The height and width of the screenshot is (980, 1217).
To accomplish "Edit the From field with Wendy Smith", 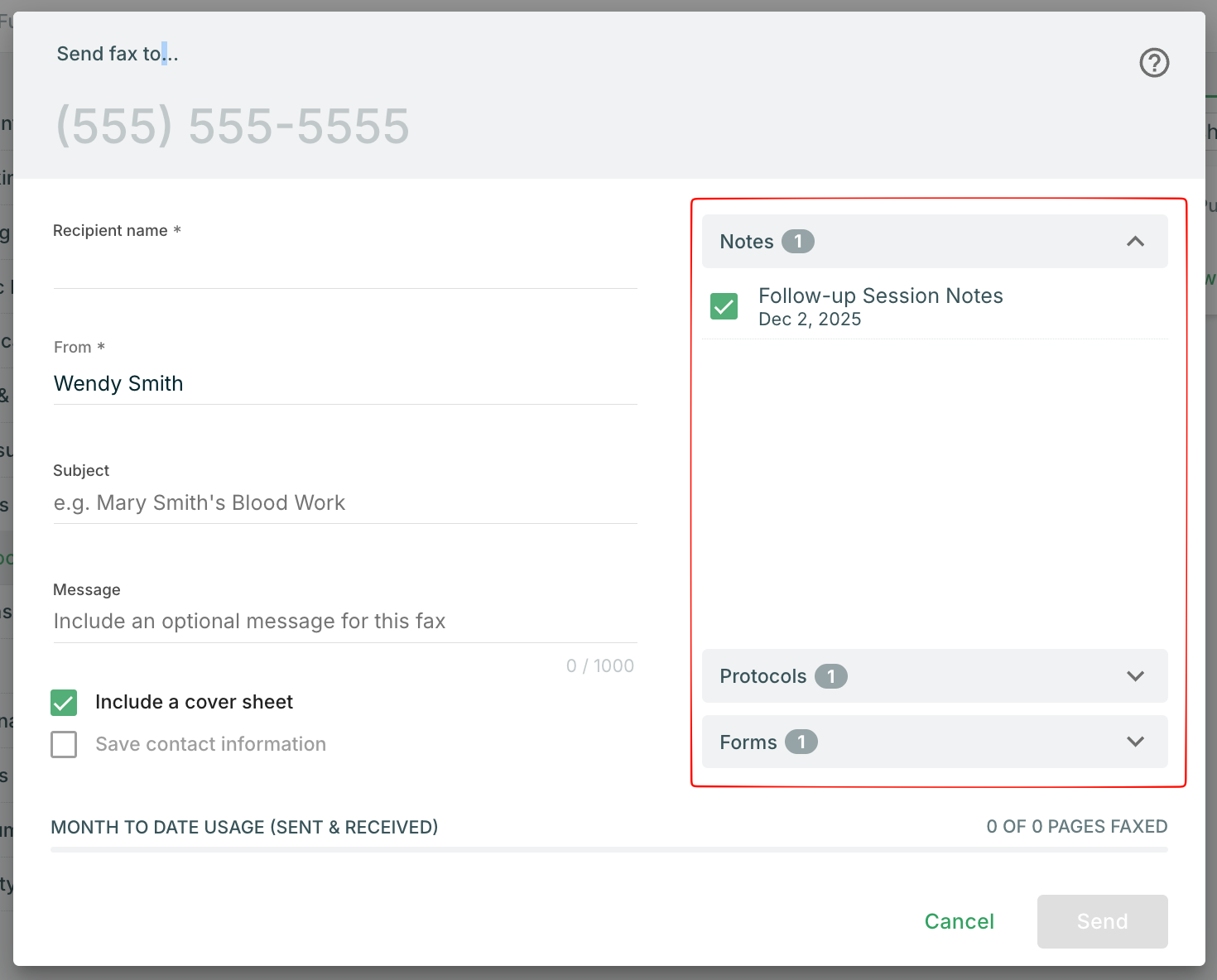I will [x=344, y=384].
